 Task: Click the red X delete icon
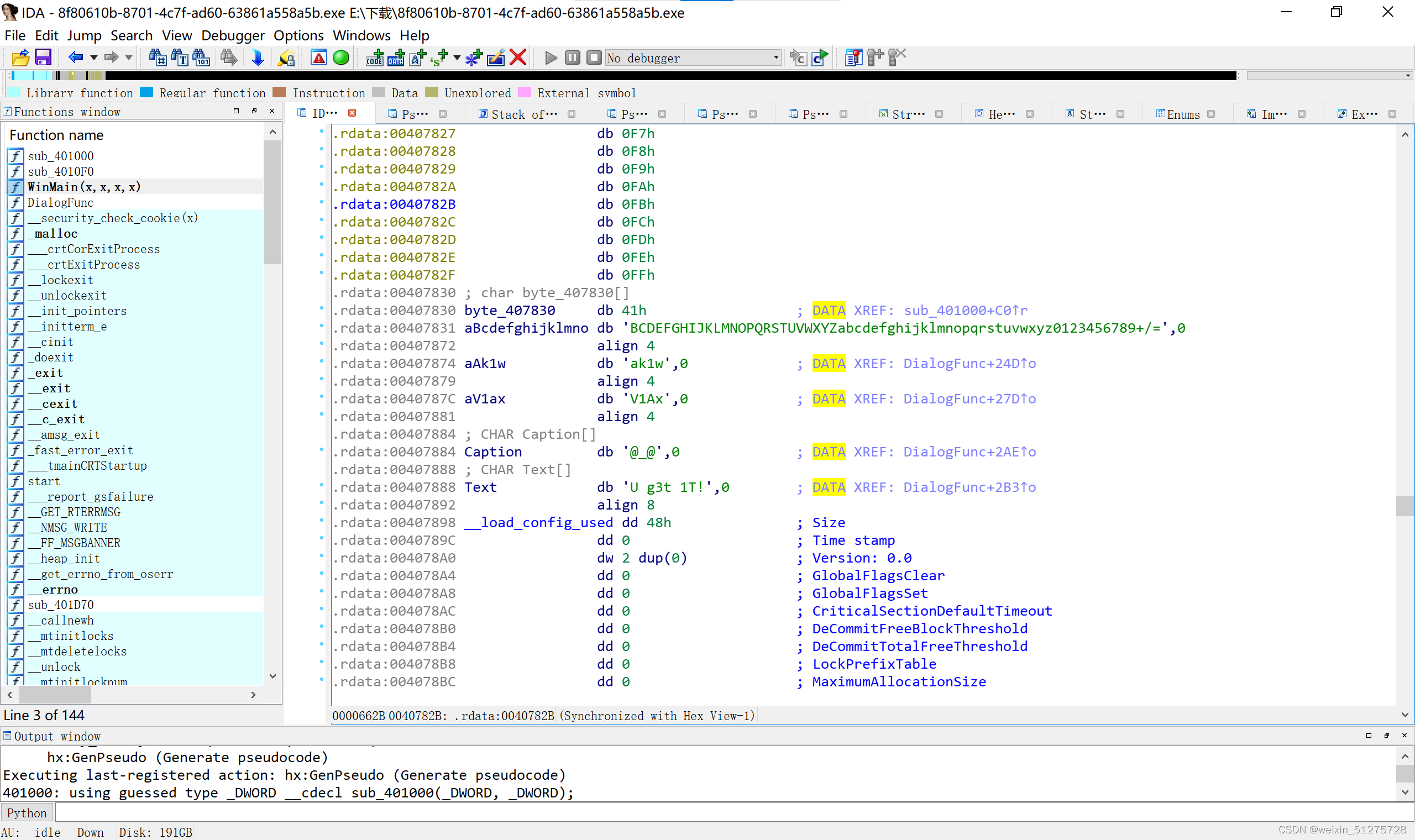(518, 57)
